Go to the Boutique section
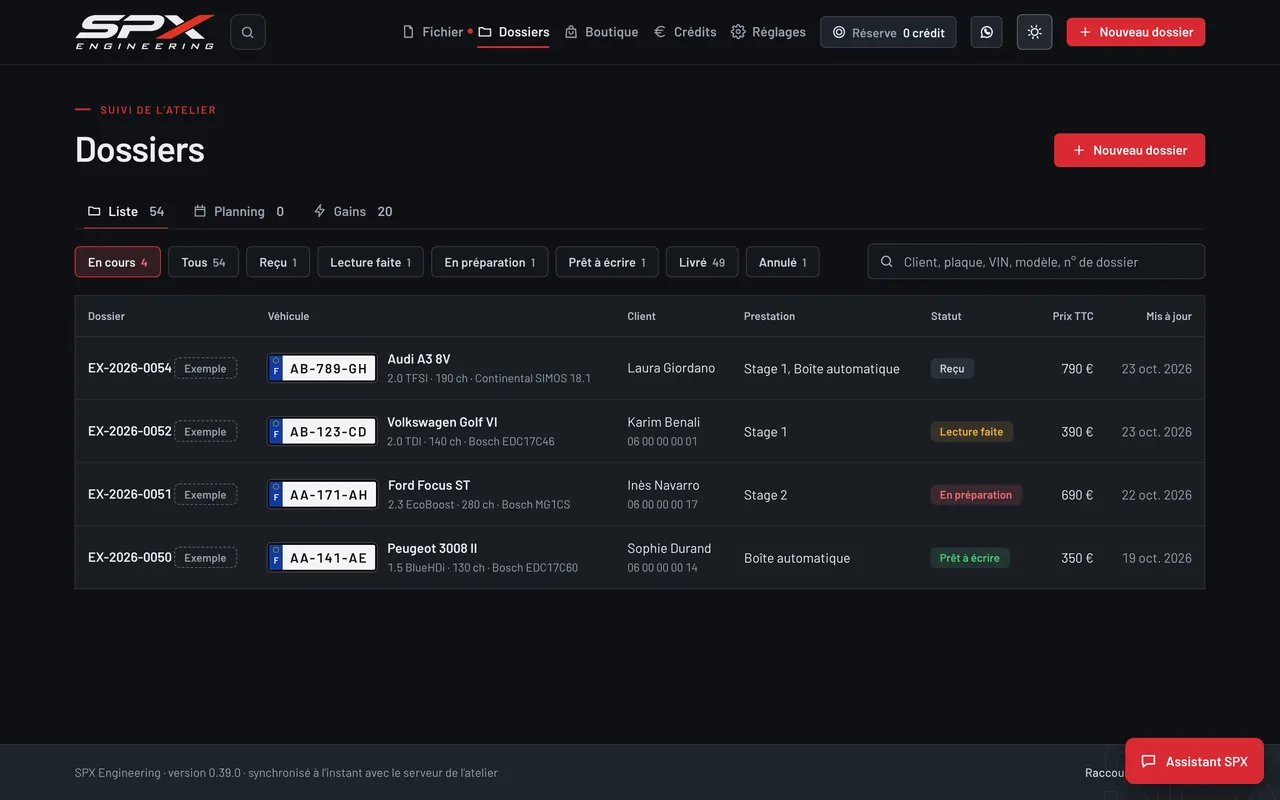 [x=601, y=32]
